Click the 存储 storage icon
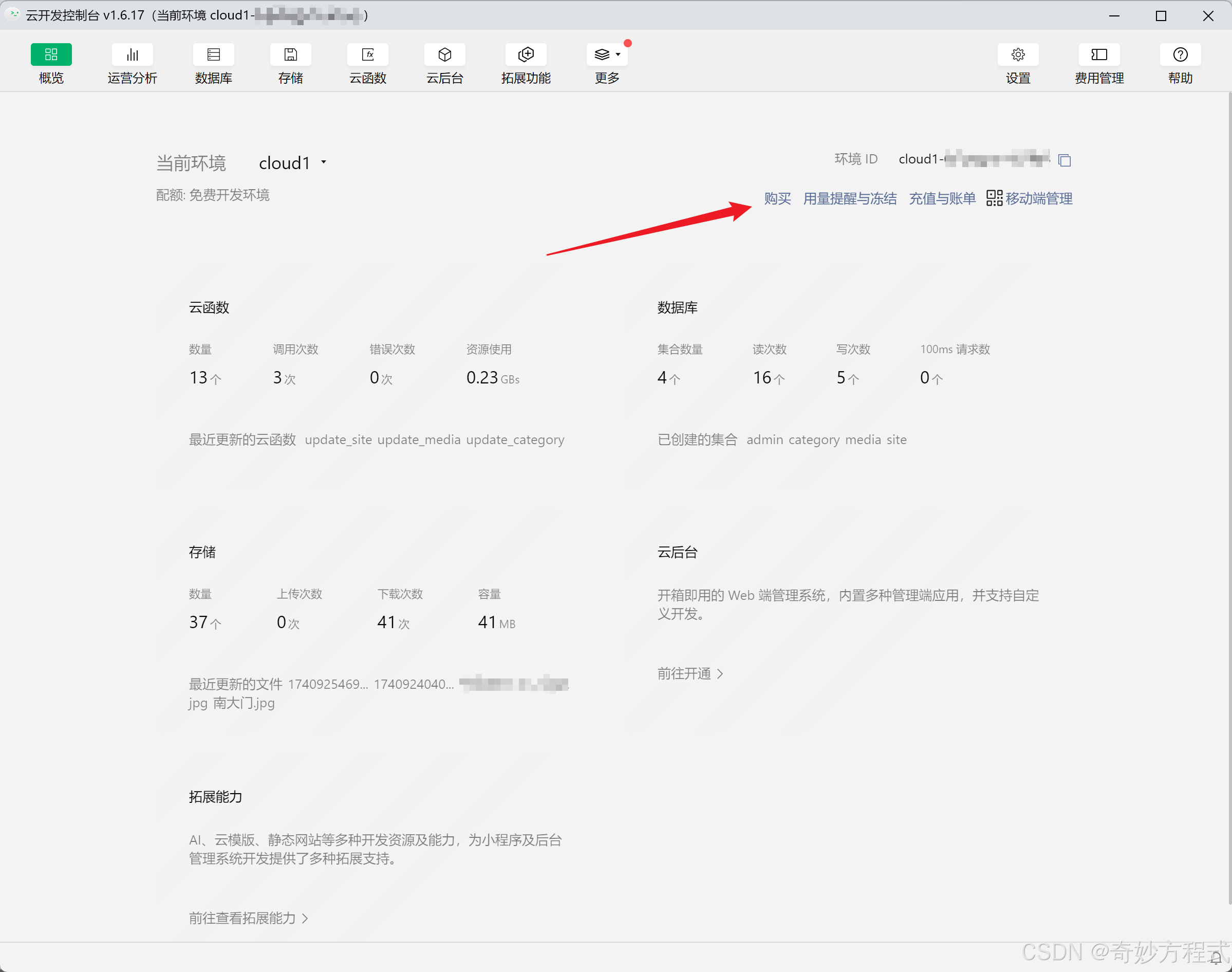Image resolution: width=1232 pixels, height=972 pixels. [290, 55]
